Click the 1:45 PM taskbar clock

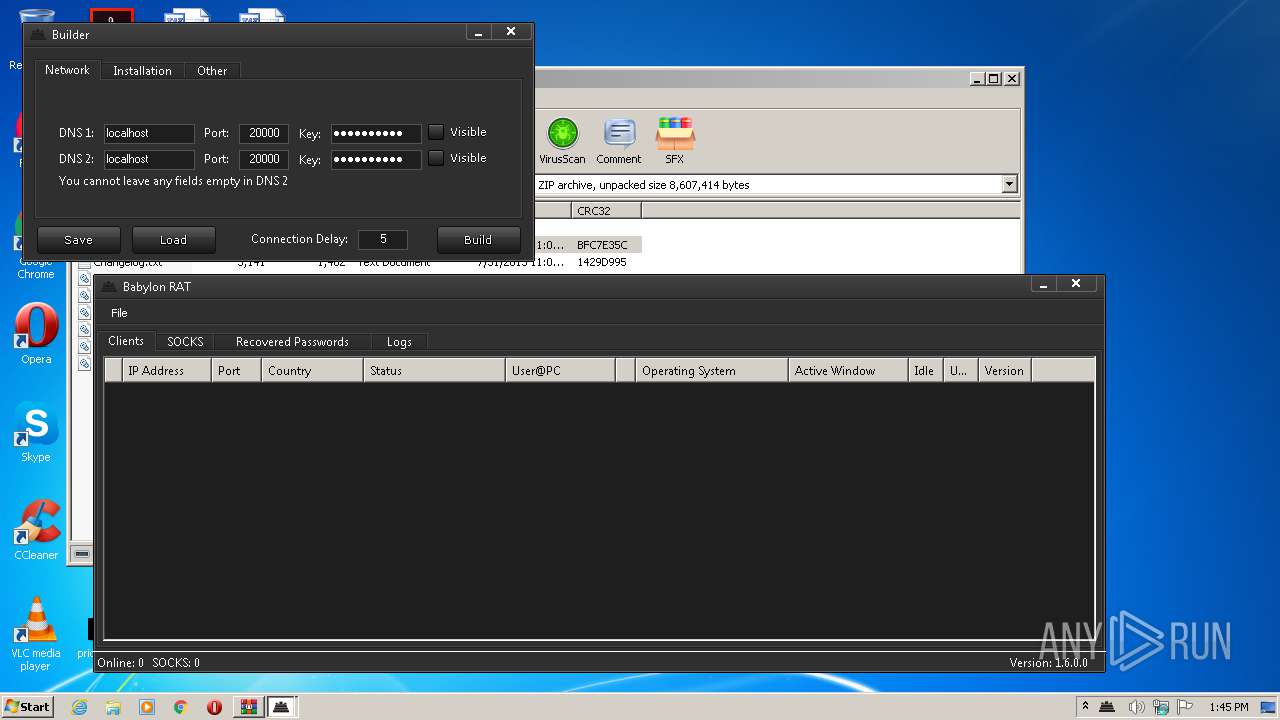[1228, 707]
